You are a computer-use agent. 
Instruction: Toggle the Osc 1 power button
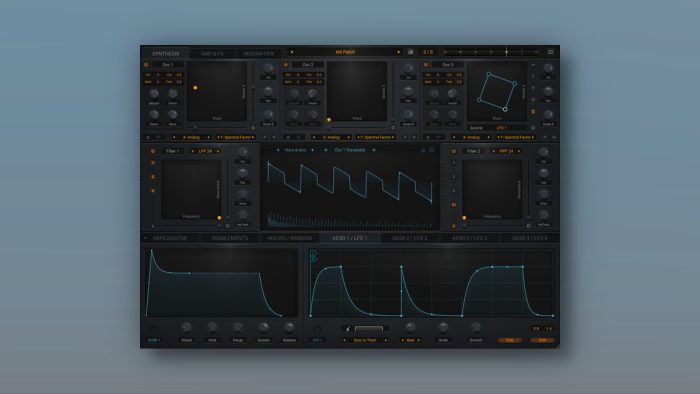coord(146,65)
